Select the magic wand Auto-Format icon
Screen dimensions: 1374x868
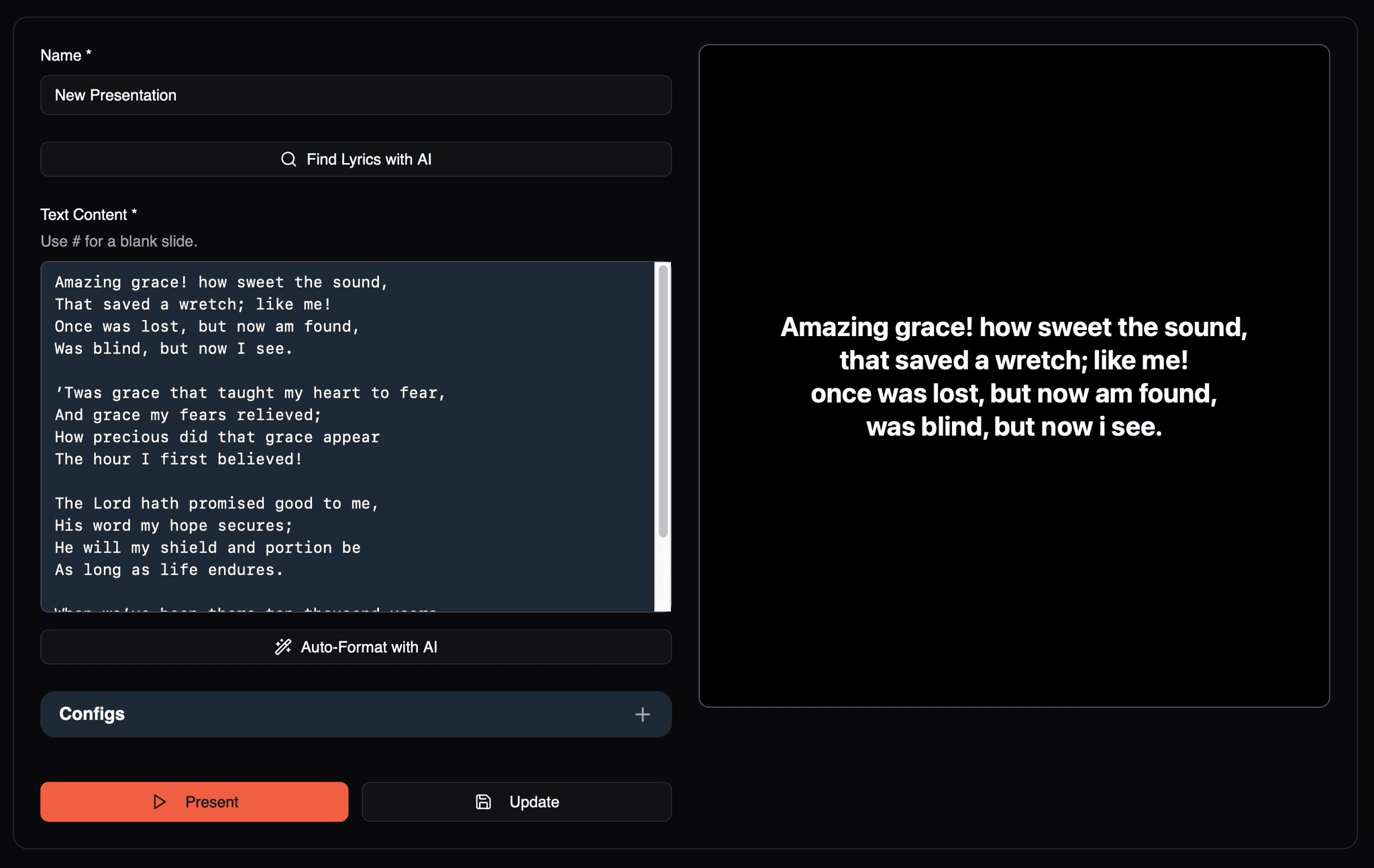tap(282, 647)
